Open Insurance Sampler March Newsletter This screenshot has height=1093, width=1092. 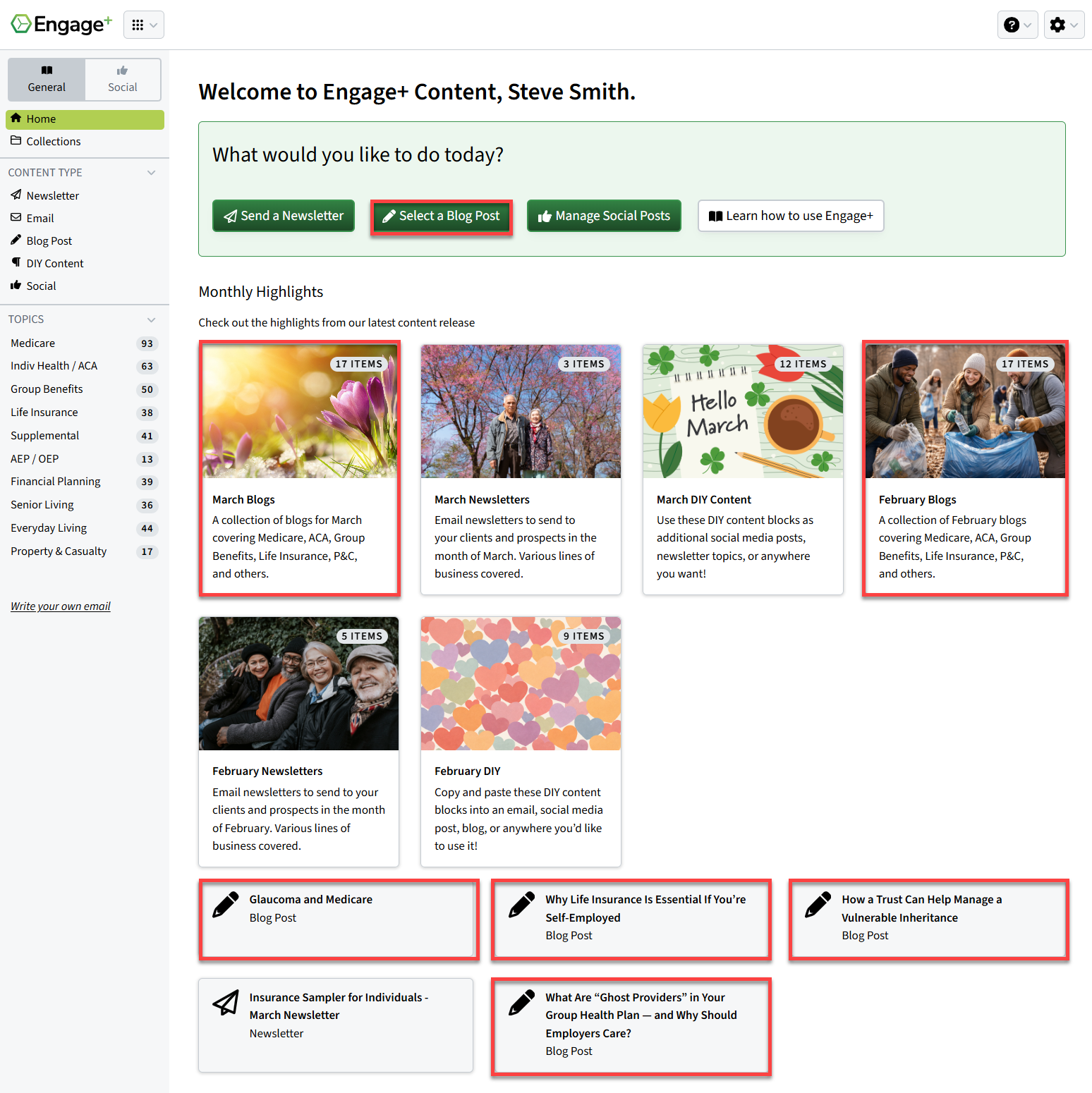click(336, 1025)
